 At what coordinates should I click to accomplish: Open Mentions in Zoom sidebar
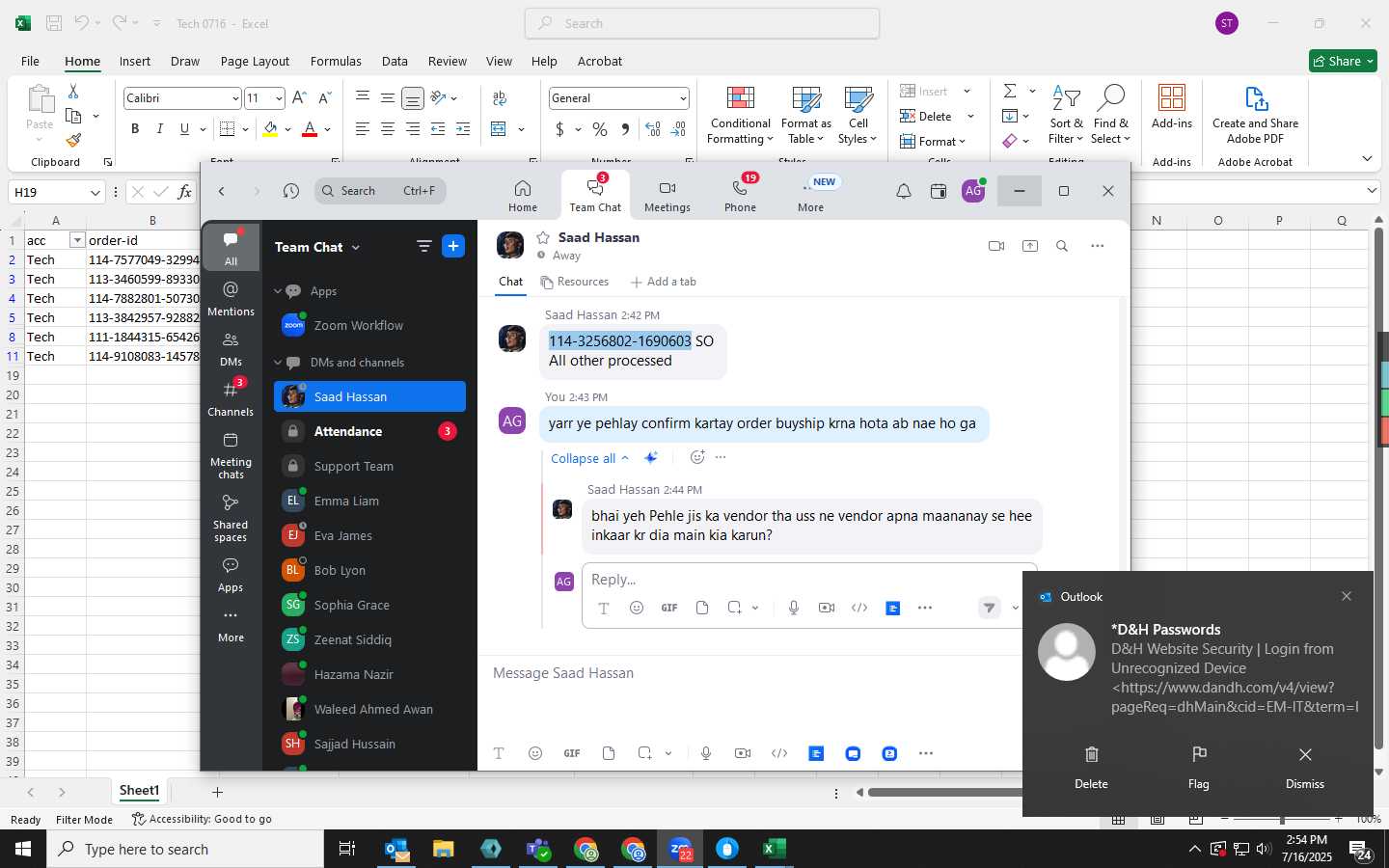(231, 298)
